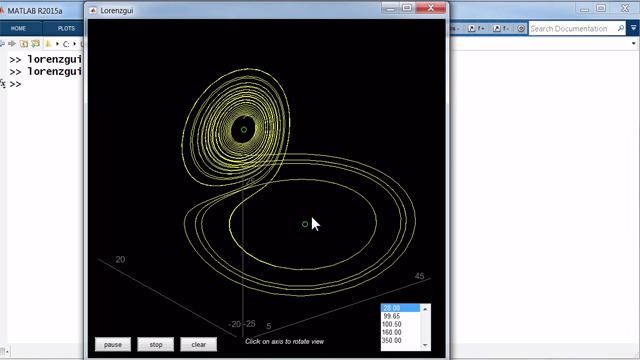Click the clear button in Lorenzgui

click(198, 344)
